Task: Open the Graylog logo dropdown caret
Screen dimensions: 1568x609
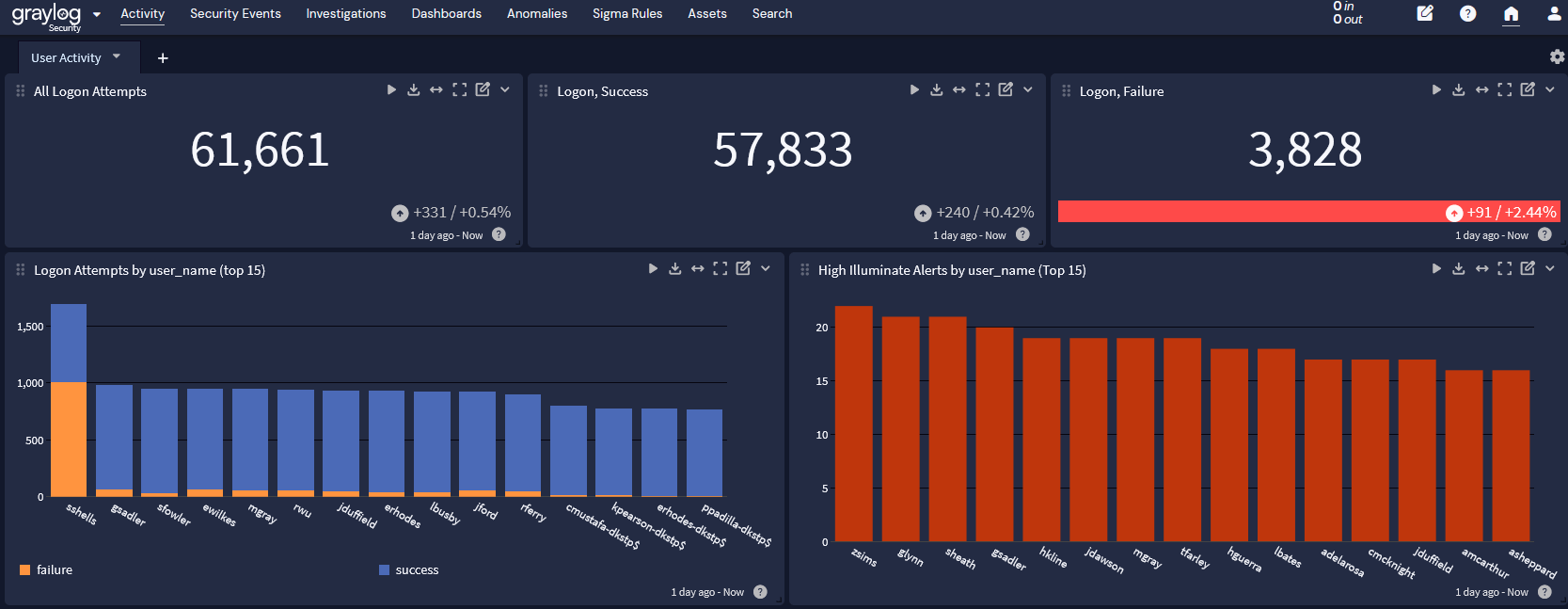Action: pyautogui.click(x=97, y=14)
